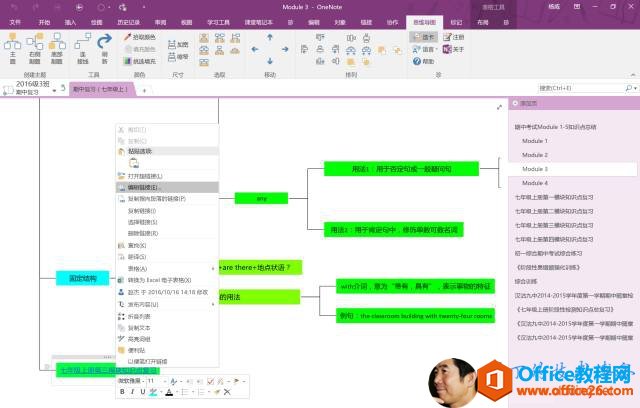
Task: Open the File (文件) ribbon tab
Action: pos(15,22)
